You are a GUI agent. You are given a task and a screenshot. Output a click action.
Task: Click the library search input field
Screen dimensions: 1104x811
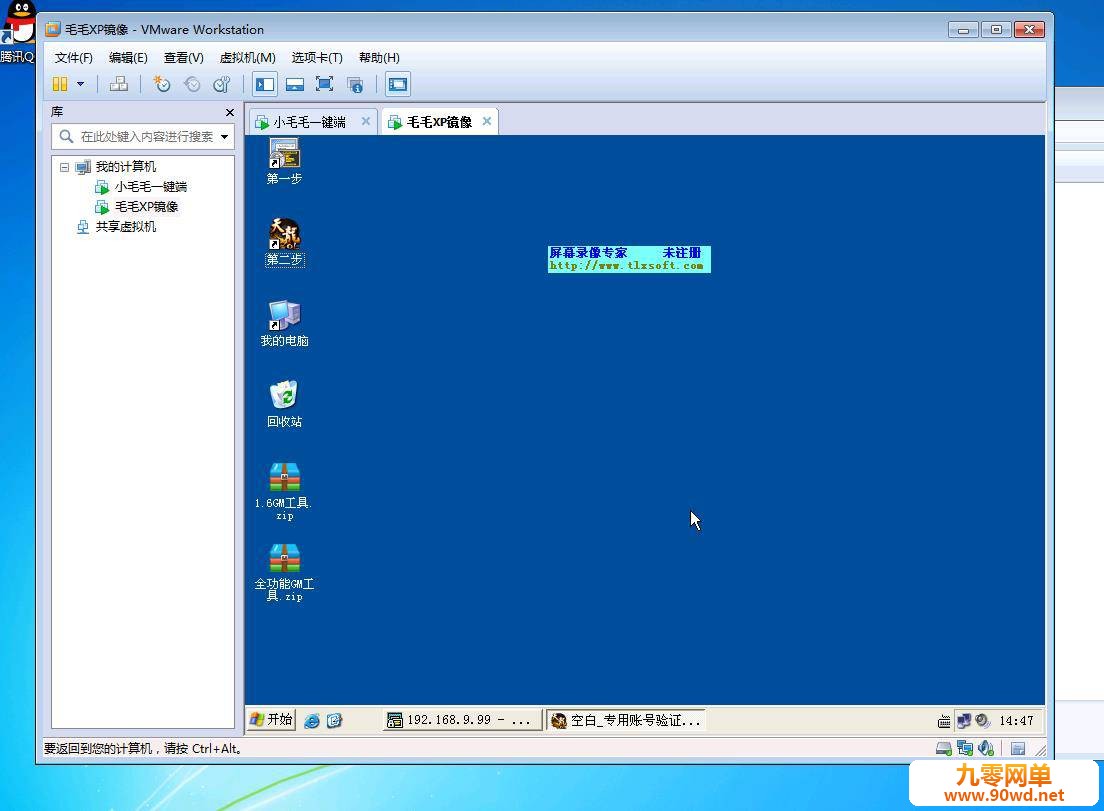pos(144,137)
